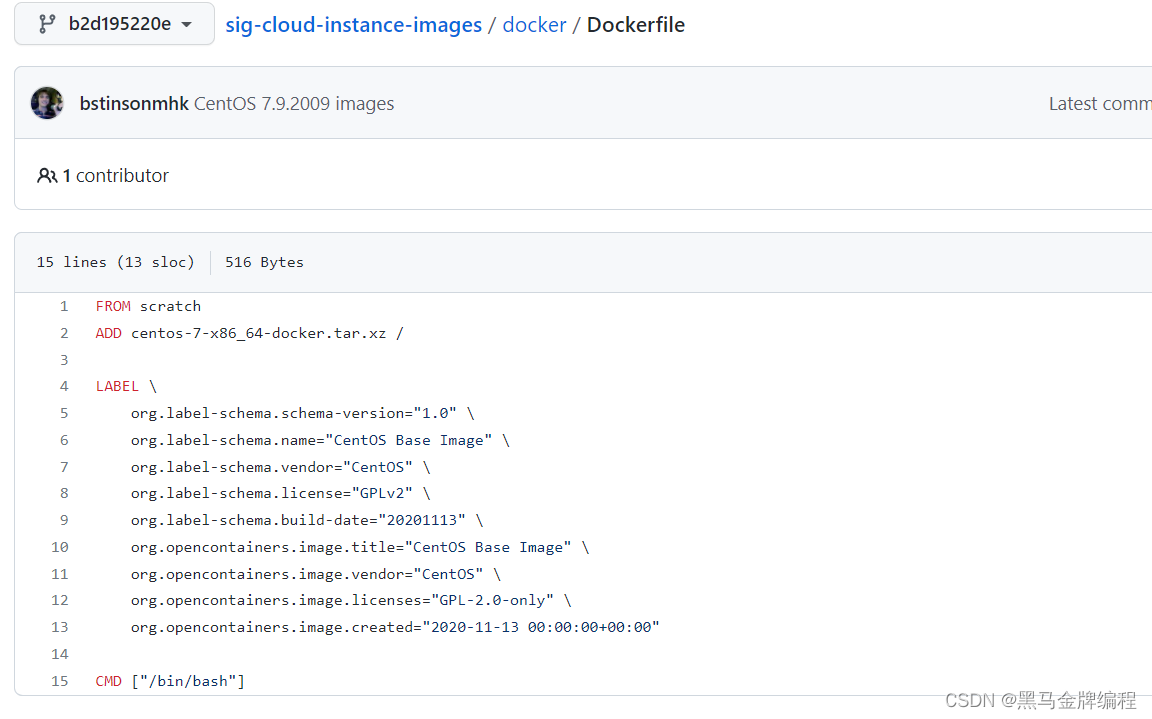Click the ADD centos-7-x86_64-docker.tar.xz line

tap(250, 333)
